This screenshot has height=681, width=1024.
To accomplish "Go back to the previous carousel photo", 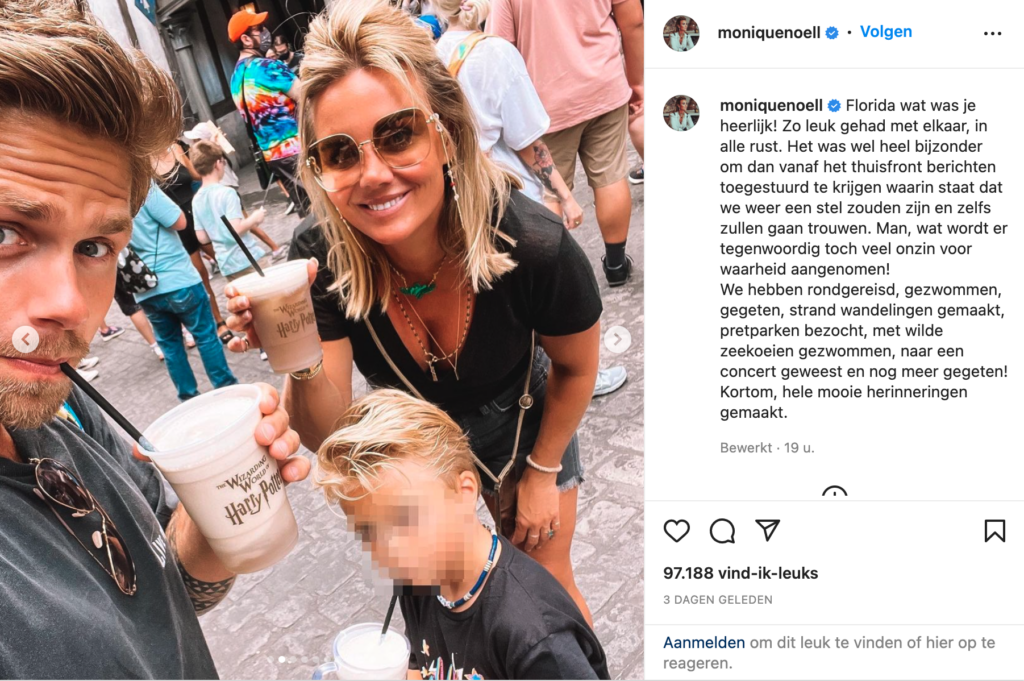I will click(x=25, y=339).
